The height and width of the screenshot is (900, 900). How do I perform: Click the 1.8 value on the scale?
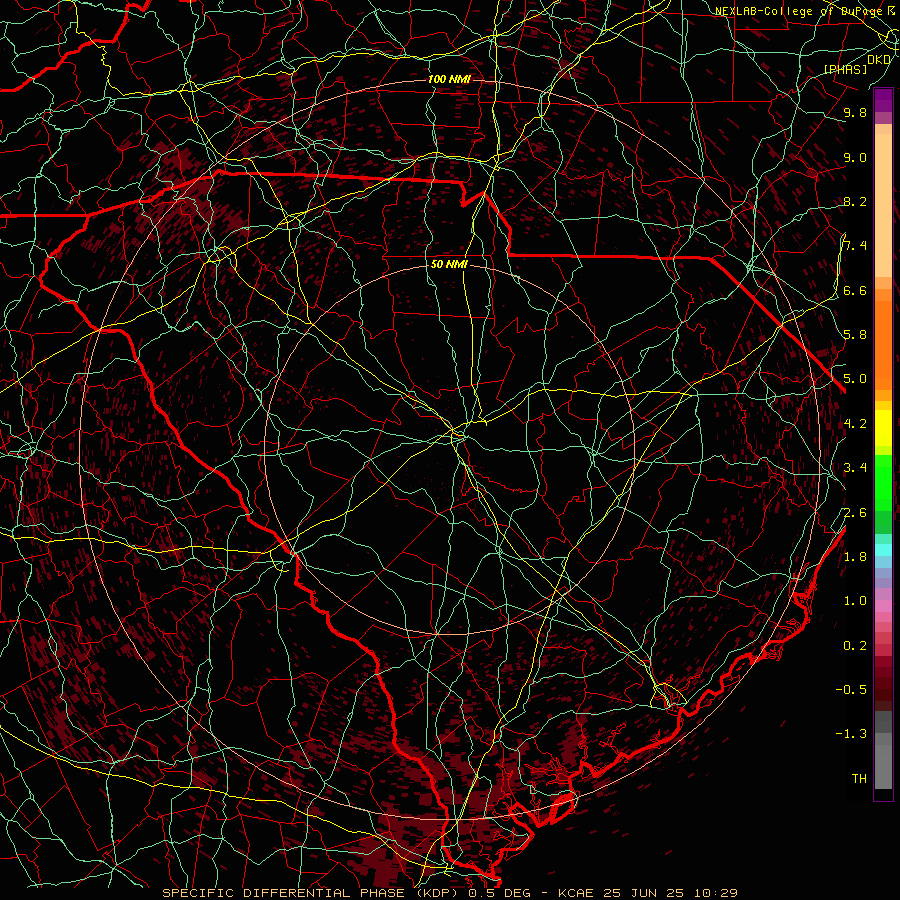point(855,557)
